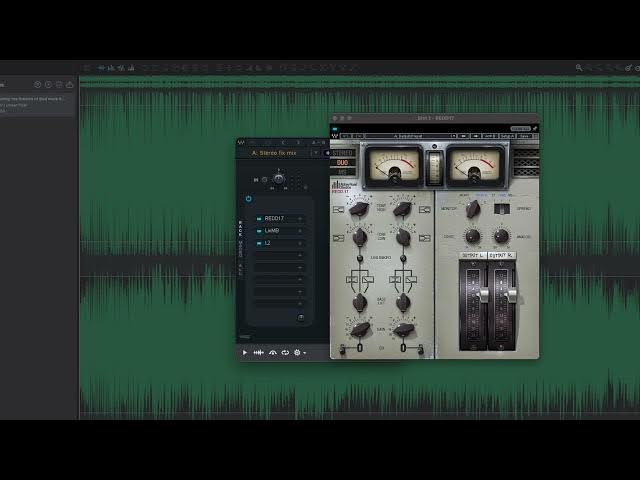Click the Monitor selector knob
Screen dimensions: 640x480
473,209
